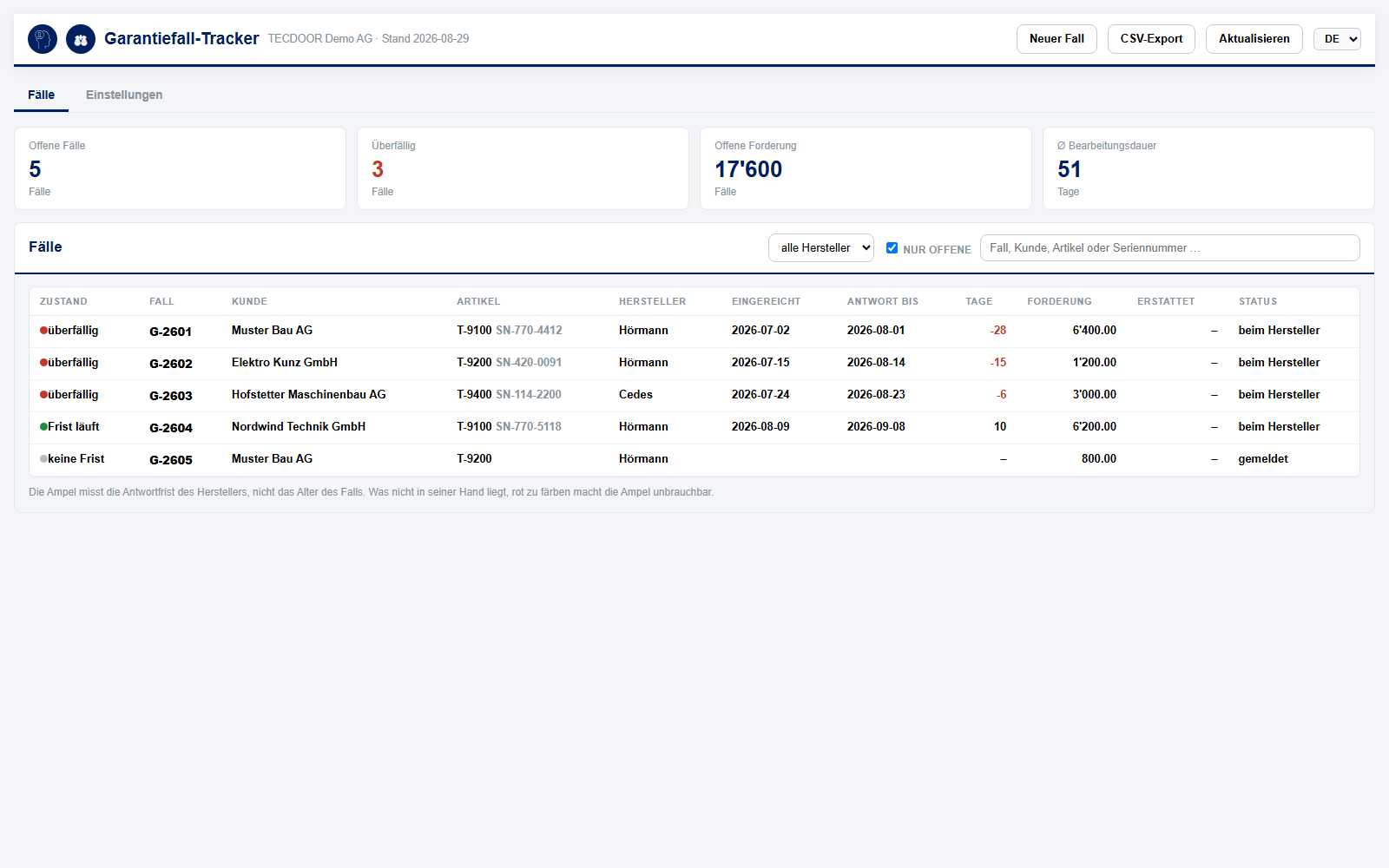This screenshot has height=868, width=1389.
Task: Click the STATUS column header
Action: point(1257,302)
